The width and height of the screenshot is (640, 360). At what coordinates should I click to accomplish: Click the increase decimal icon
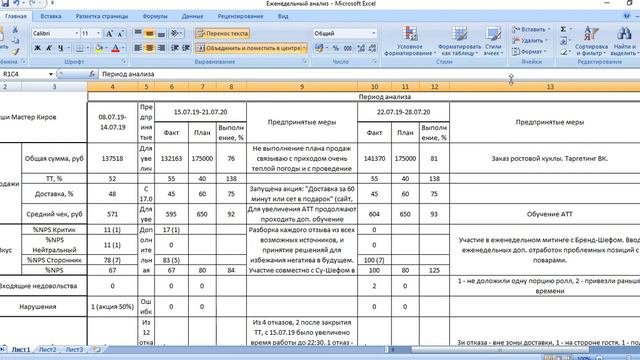pos(361,48)
